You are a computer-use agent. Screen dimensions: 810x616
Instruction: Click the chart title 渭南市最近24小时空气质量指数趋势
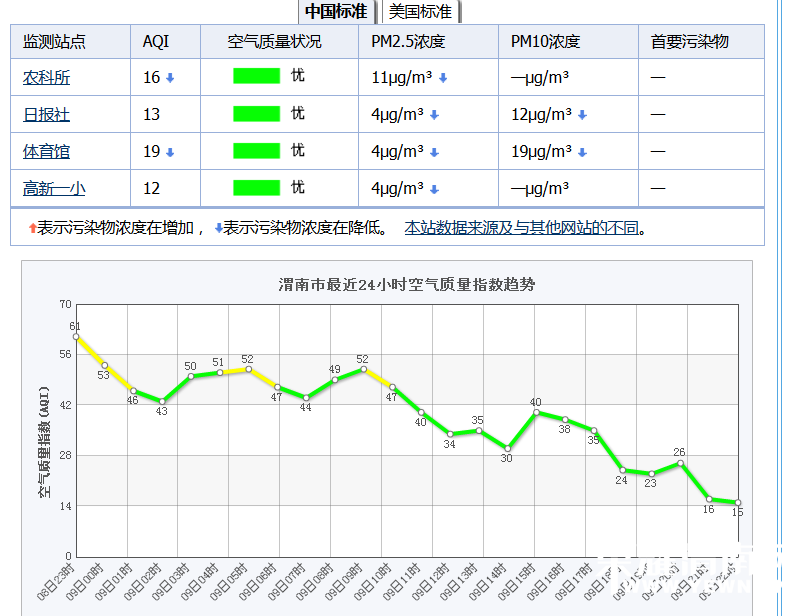[407, 285]
